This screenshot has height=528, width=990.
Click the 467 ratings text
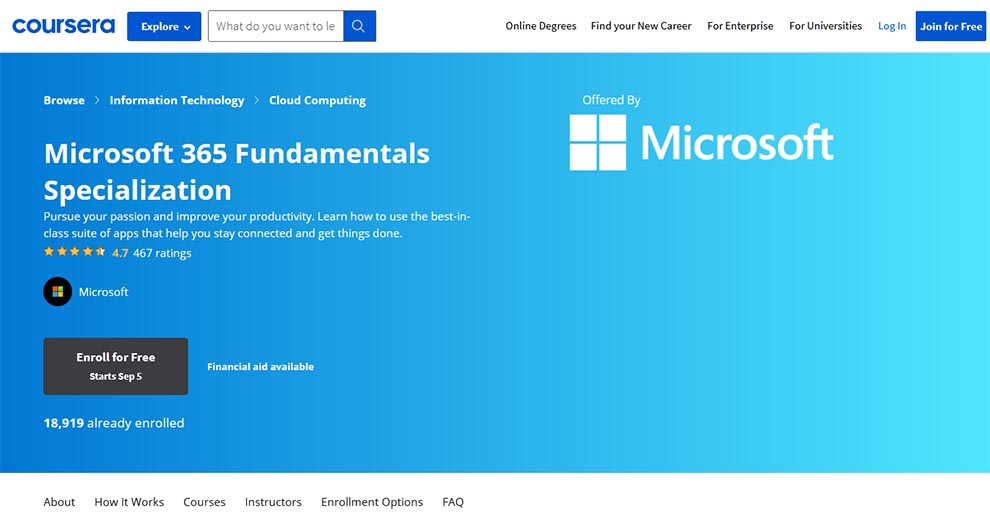pyautogui.click(x=162, y=253)
